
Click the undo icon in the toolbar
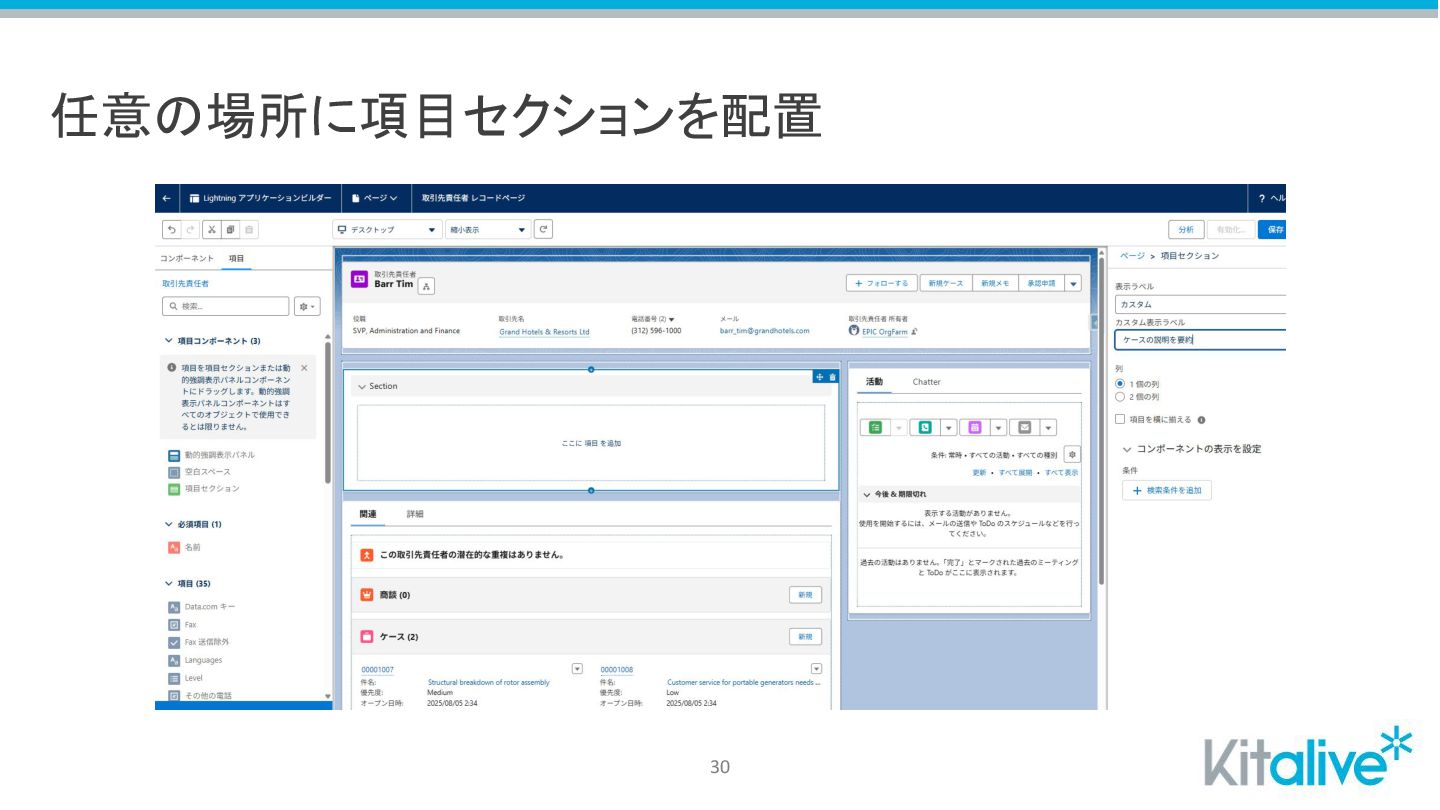[x=172, y=229]
